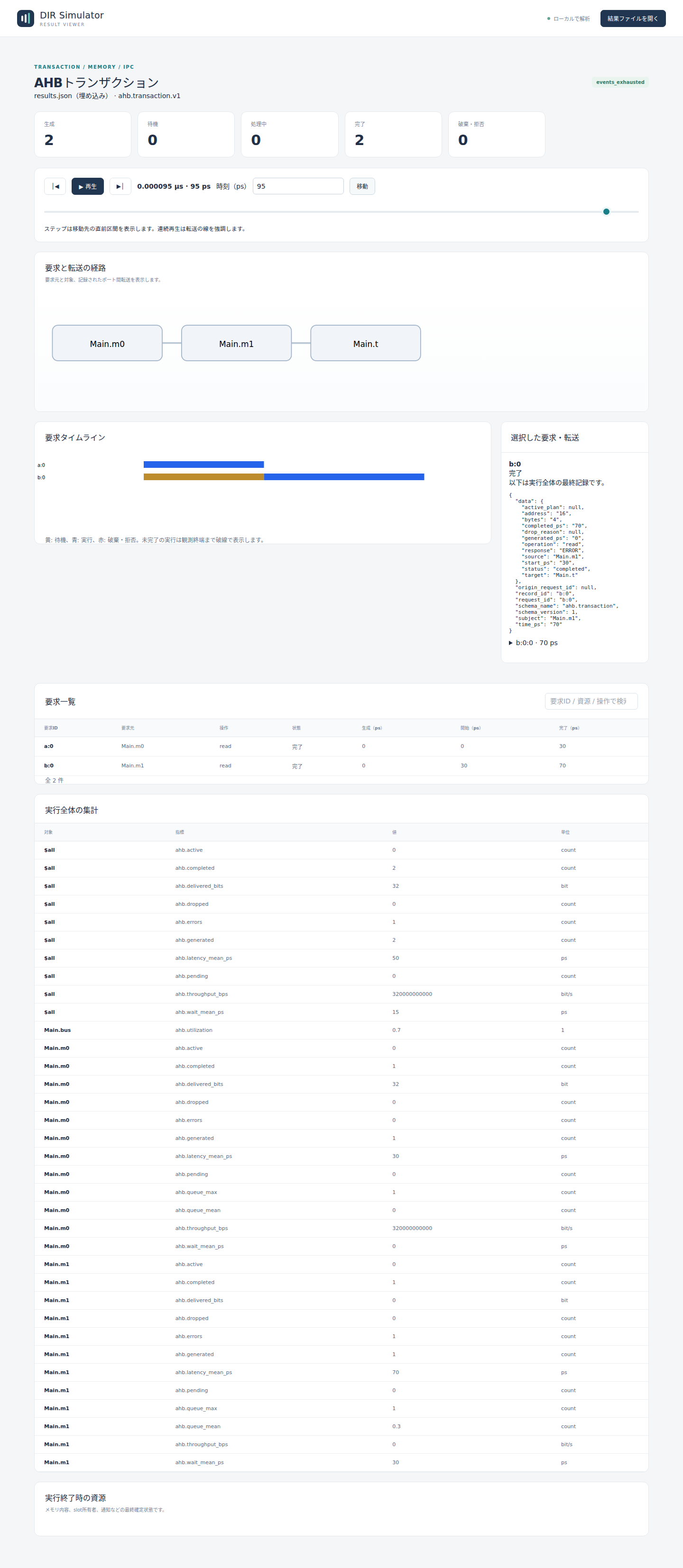This screenshot has height=1568, width=683.
Task: Click the a:0 blue timeline bar
Action: (x=203, y=465)
